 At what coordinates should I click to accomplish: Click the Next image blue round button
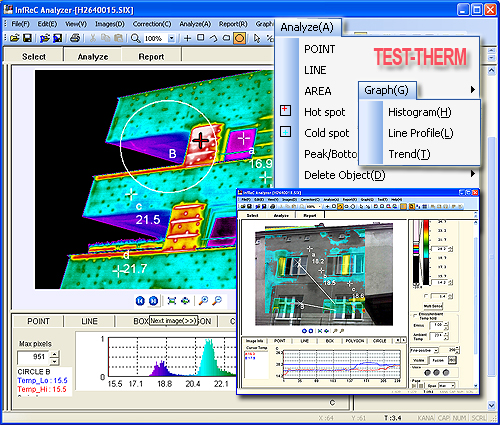pos(153,301)
